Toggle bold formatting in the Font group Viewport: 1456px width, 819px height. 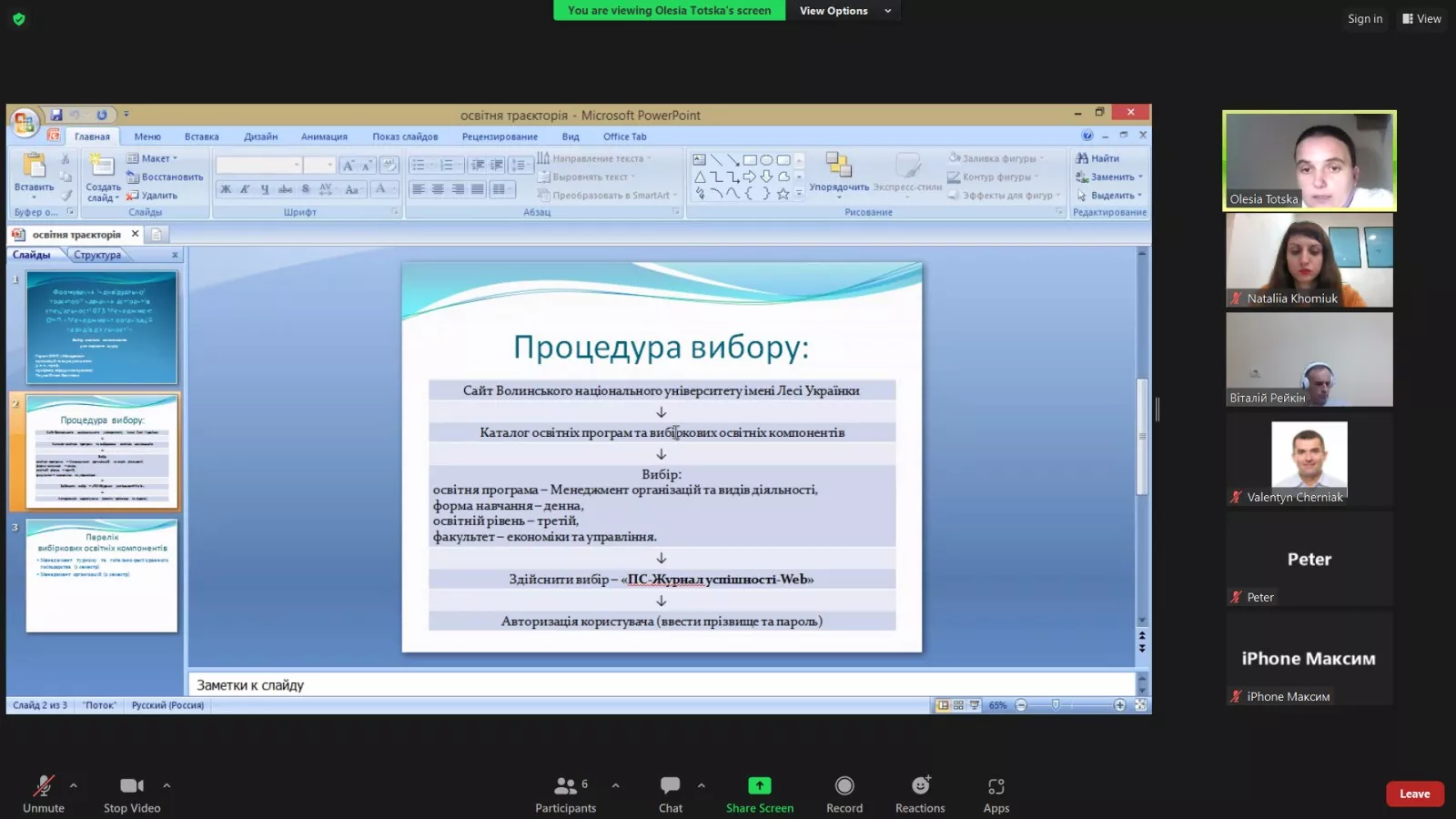226,188
